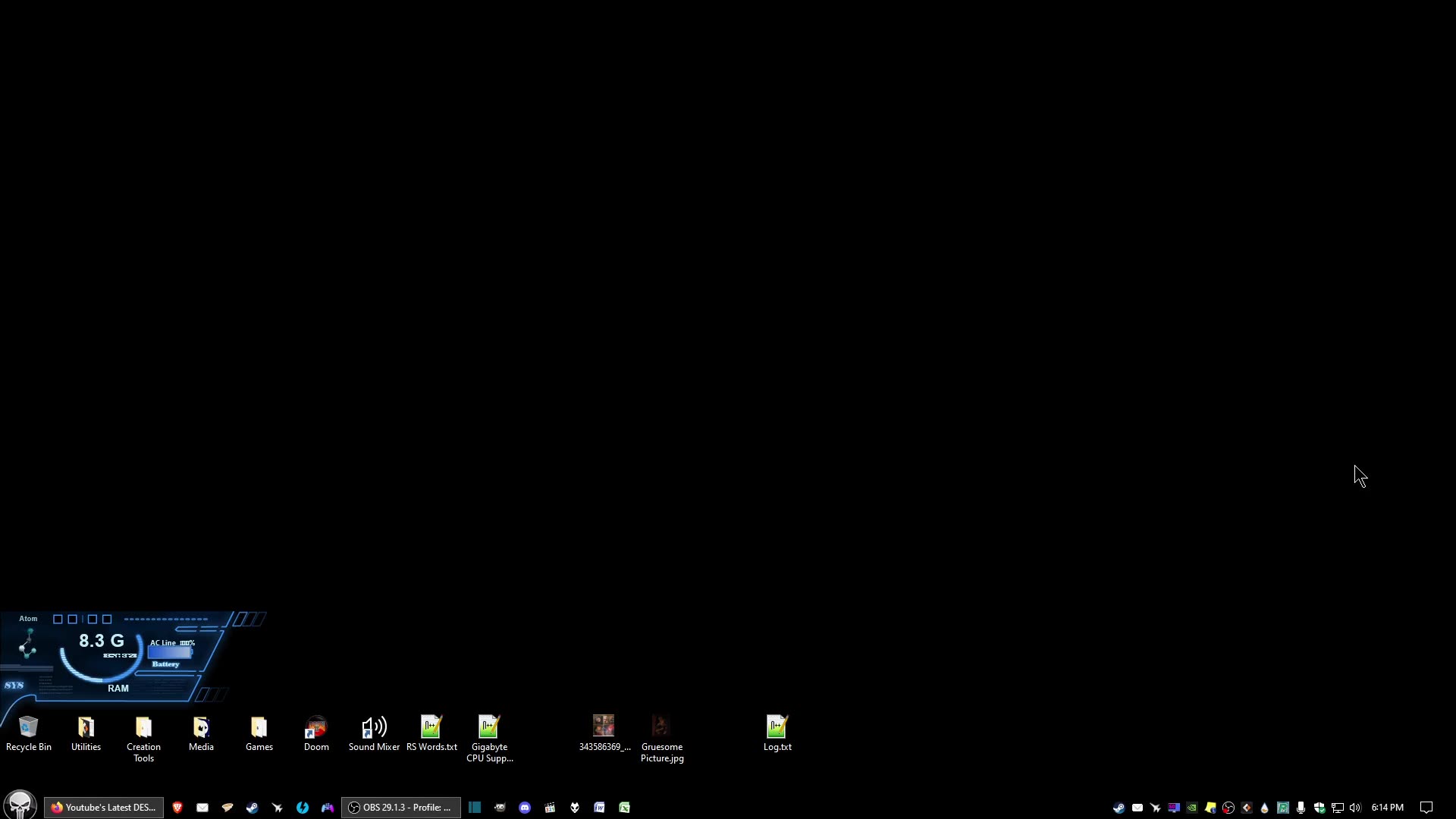Open the Doom desktop shortcut
1456x819 pixels.
click(x=316, y=728)
